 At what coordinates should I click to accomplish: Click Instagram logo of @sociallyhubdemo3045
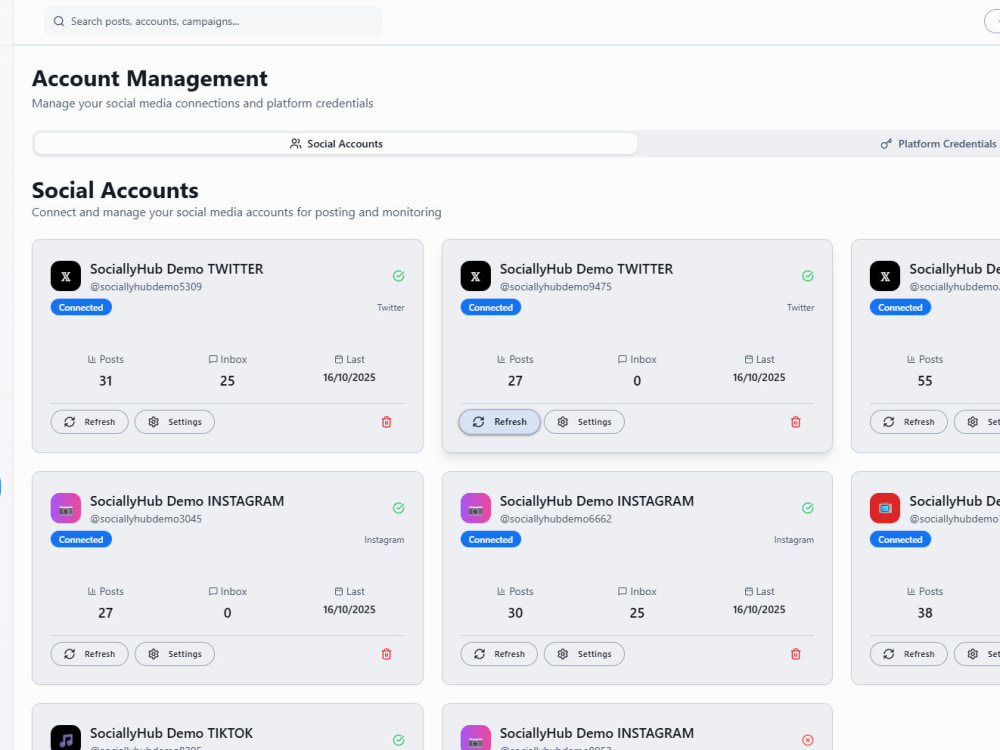66,508
